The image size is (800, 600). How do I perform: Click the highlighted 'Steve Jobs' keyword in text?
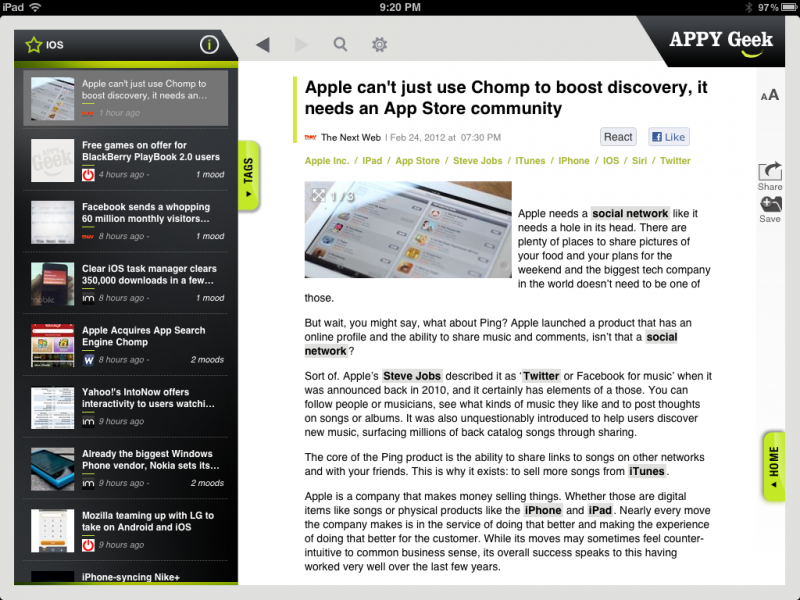coord(412,376)
